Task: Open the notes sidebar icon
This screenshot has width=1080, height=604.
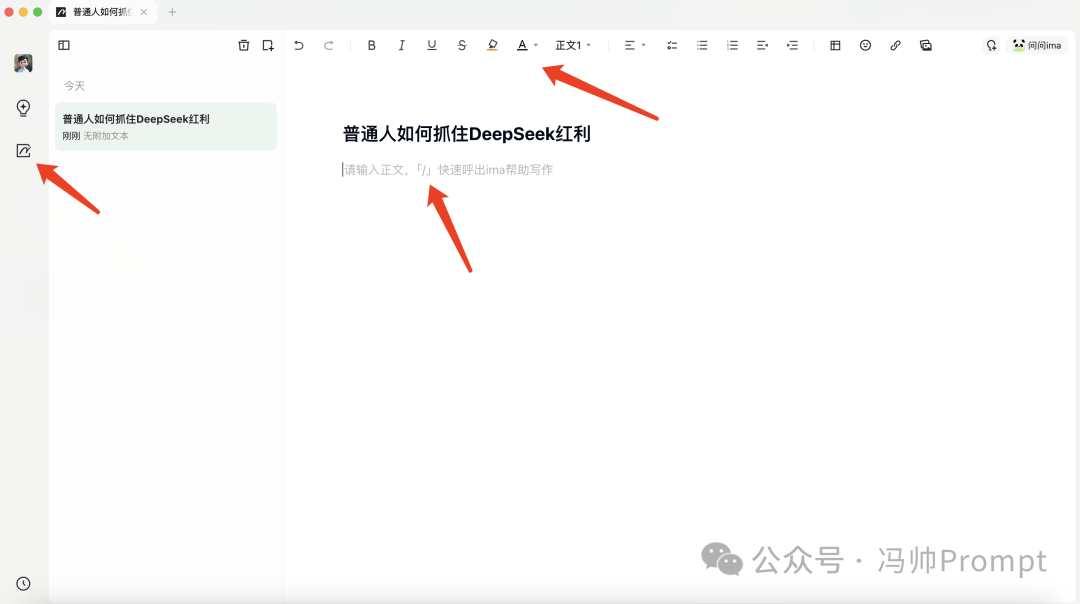Action: click(x=23, y=151)
